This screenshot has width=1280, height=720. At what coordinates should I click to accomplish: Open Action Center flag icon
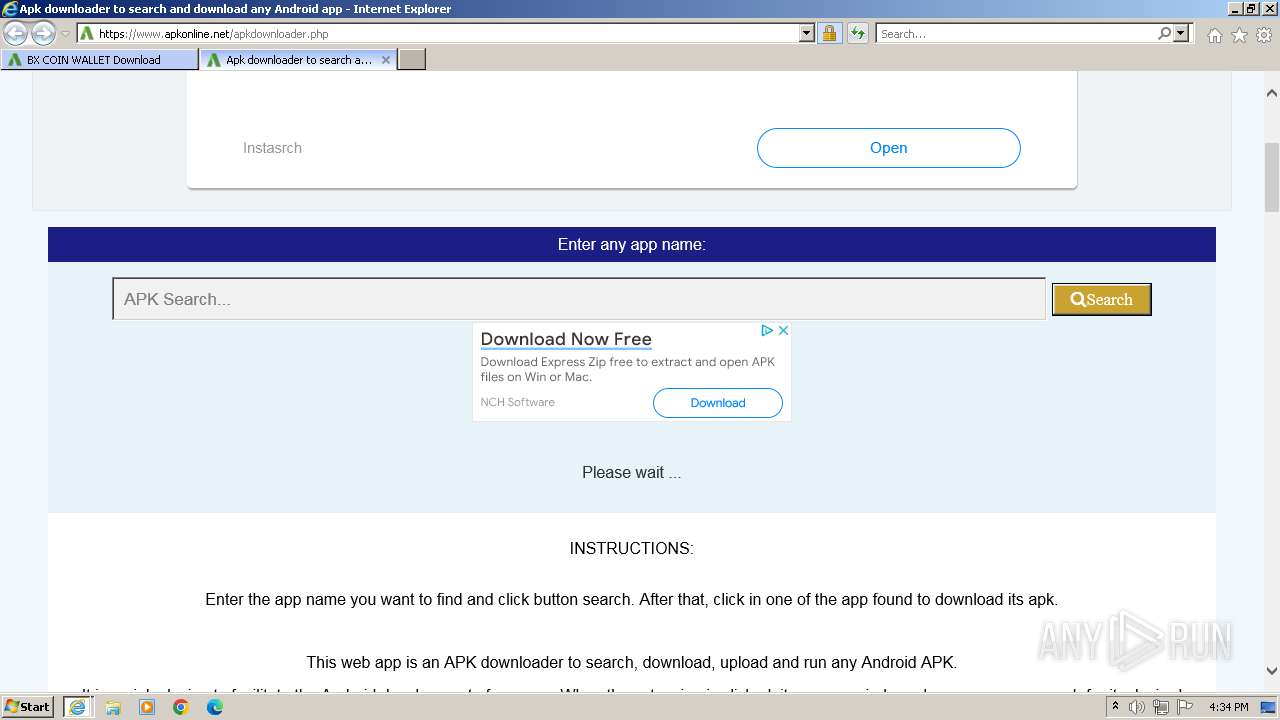(x=1185, y=707)
